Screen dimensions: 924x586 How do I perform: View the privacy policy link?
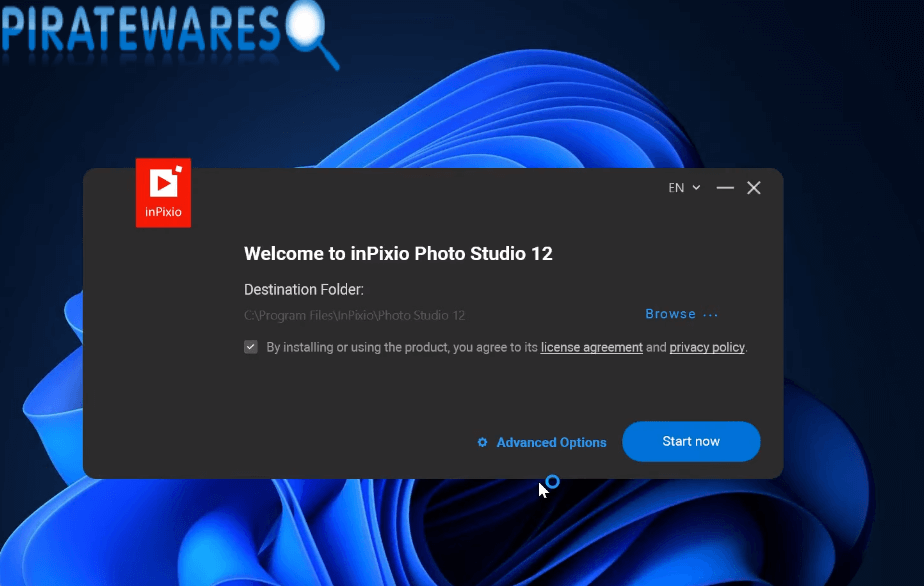pyautogui.click(x=707, y=347)
